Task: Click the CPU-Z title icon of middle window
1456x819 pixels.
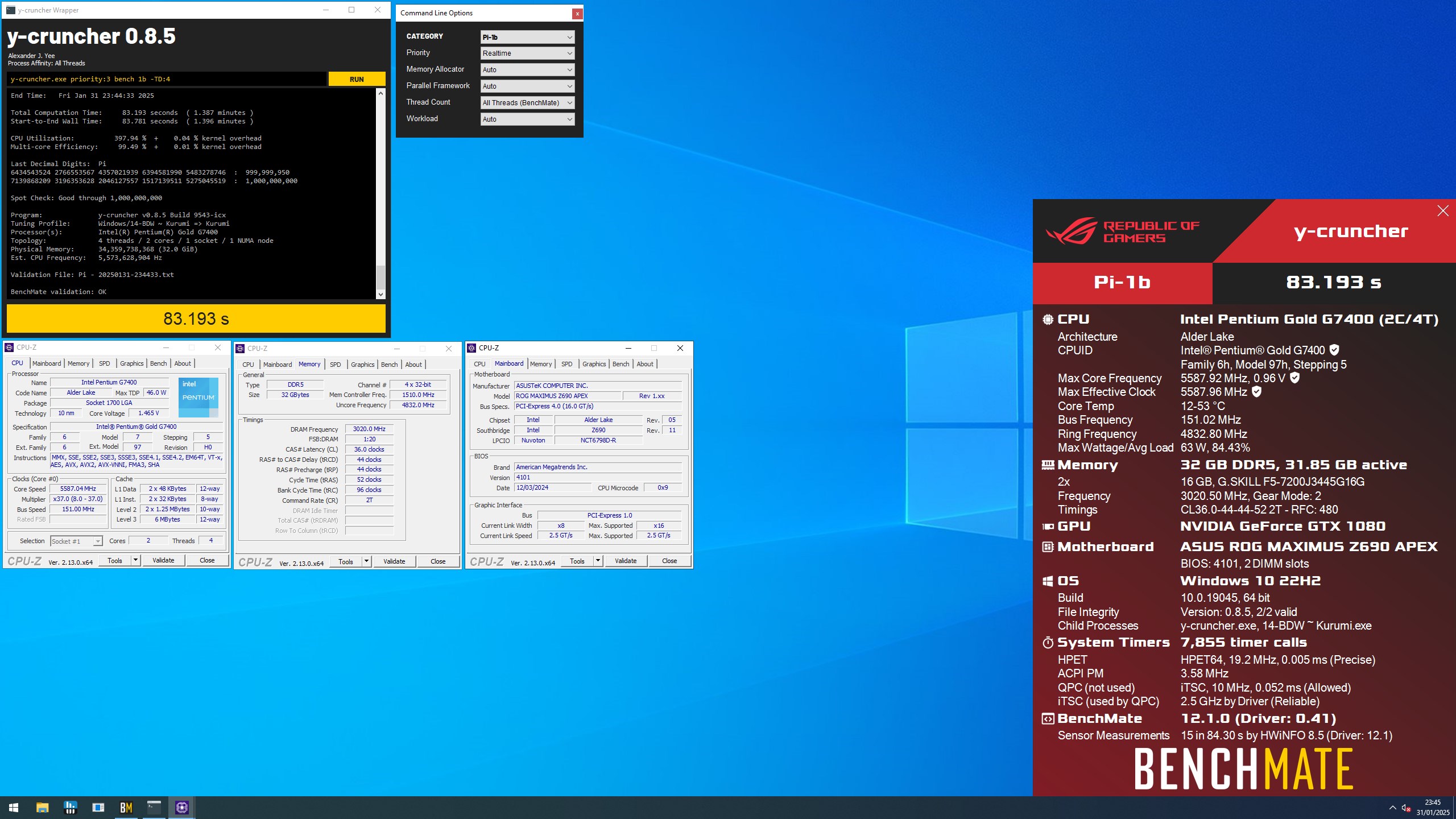Action: pos(240,349)
